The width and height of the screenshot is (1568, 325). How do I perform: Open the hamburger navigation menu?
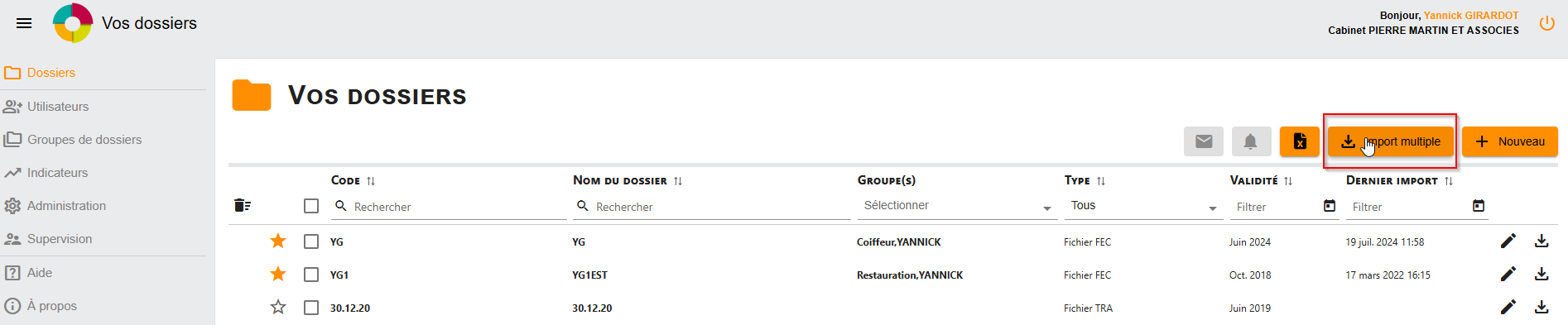24,23
